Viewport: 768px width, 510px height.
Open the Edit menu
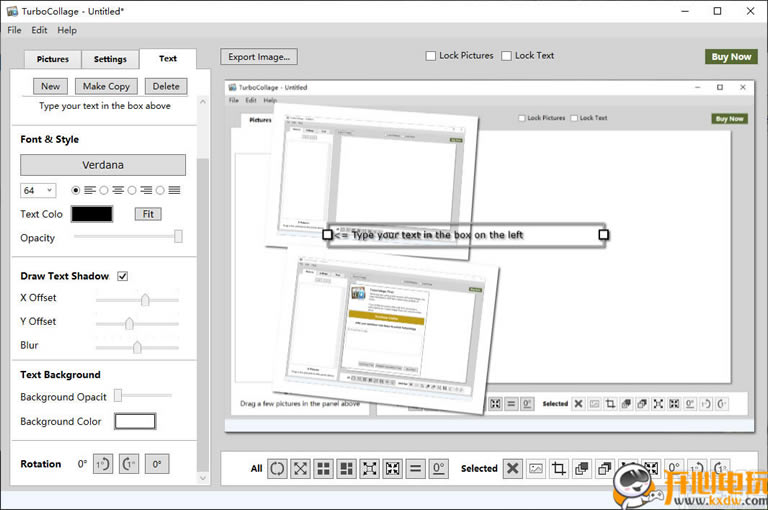point(39,30)
